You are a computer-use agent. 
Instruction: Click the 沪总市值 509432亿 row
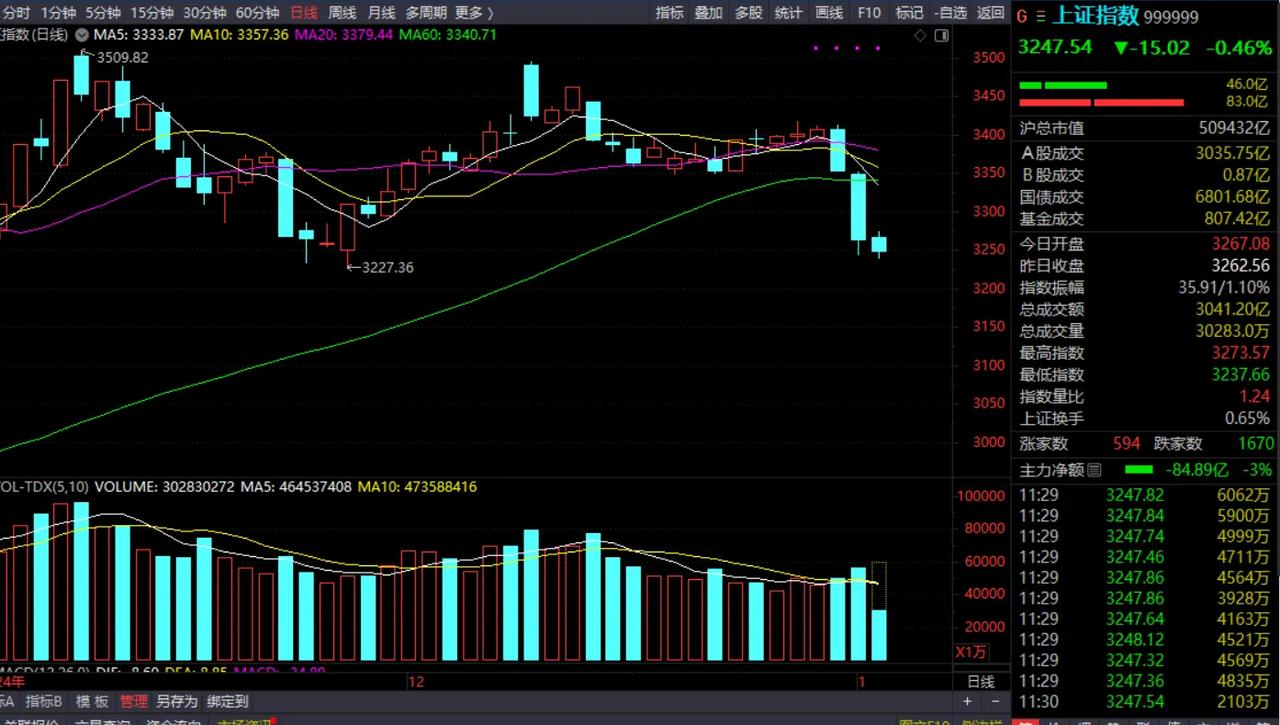pos(1145,128)
